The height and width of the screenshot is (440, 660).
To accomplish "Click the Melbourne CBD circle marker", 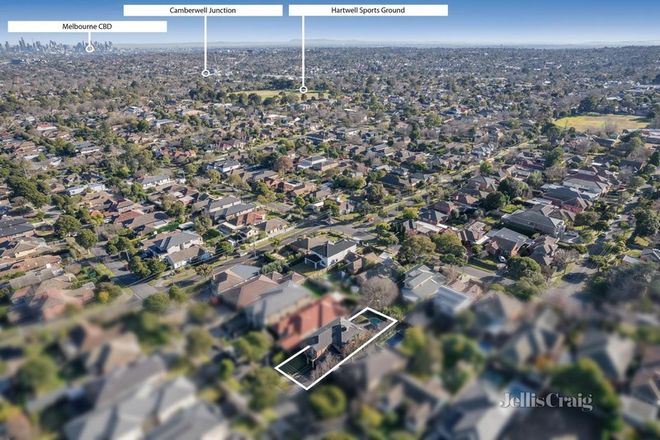I will point(89,48).
